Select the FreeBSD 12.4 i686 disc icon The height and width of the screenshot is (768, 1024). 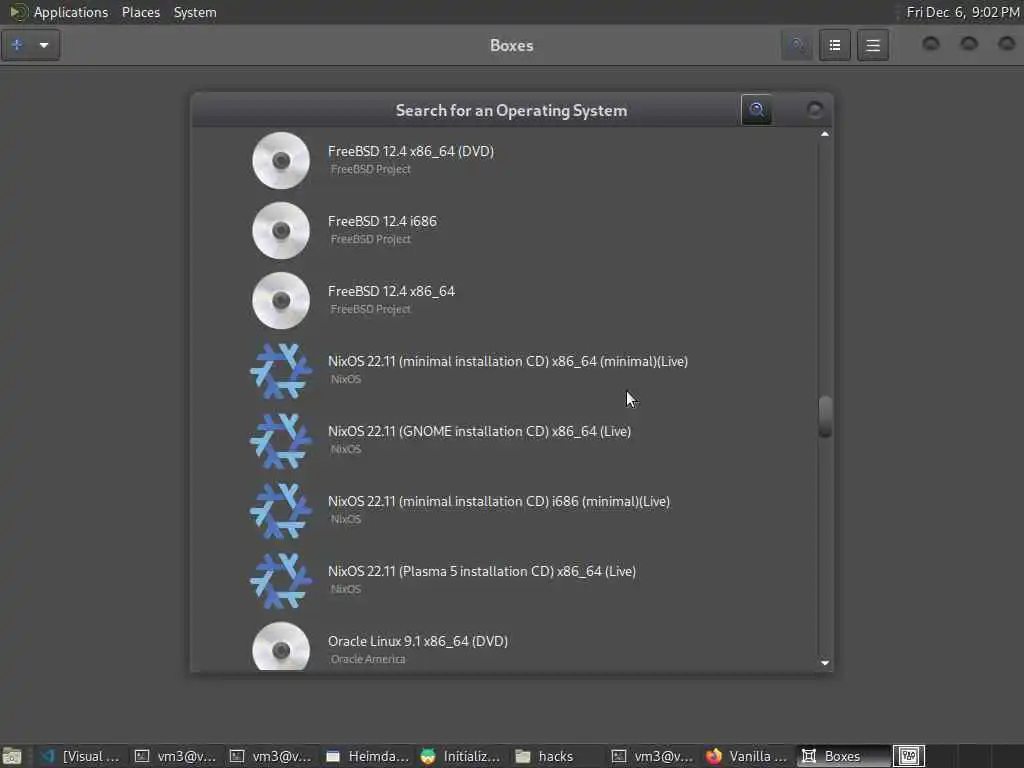tap(281, 231)
